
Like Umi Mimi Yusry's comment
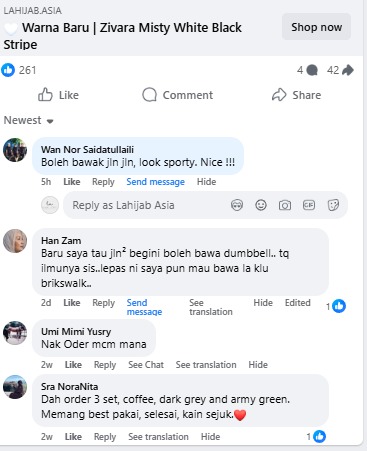(73, 365)
